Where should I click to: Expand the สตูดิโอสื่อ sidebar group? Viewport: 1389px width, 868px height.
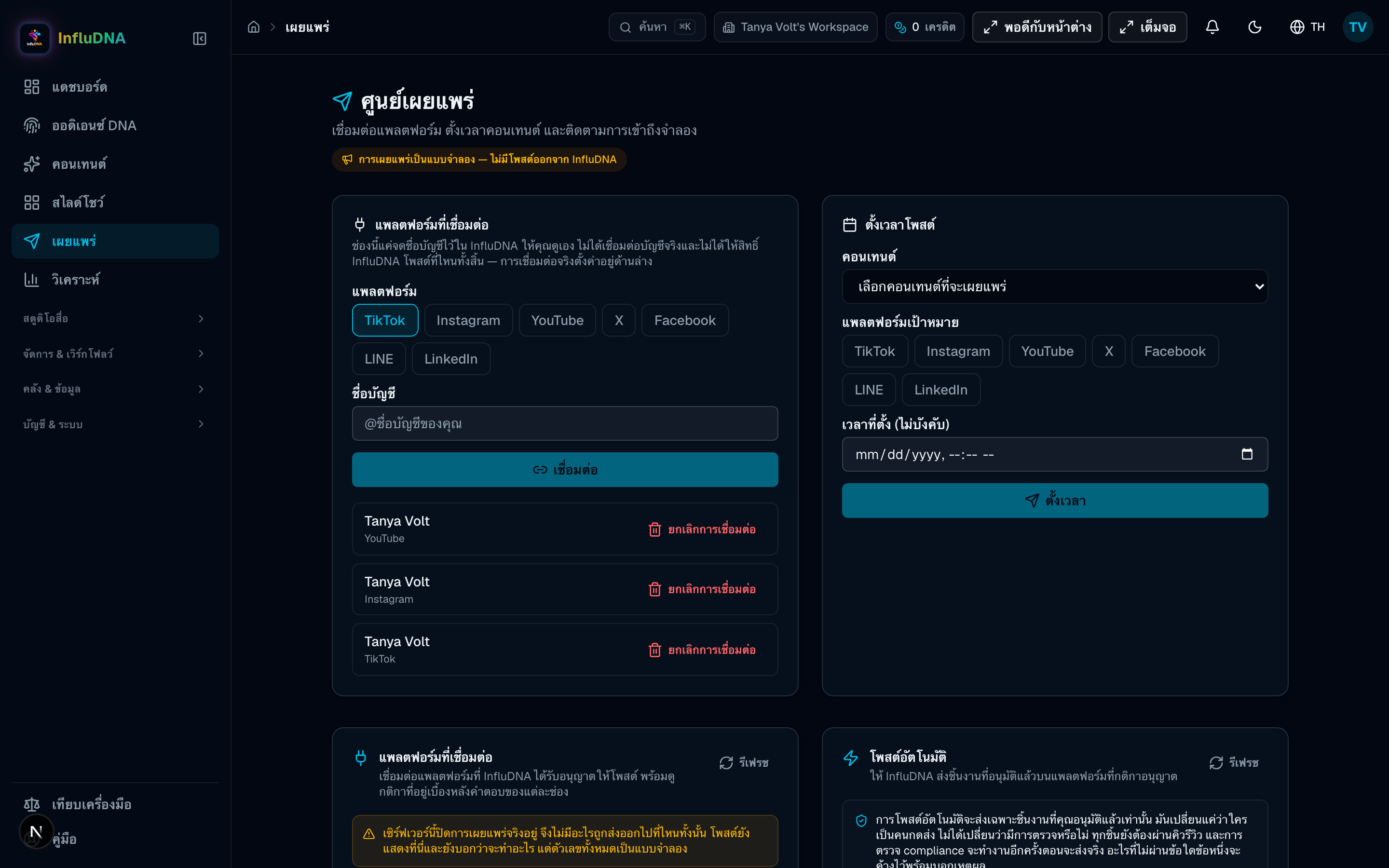coord(115,319)
